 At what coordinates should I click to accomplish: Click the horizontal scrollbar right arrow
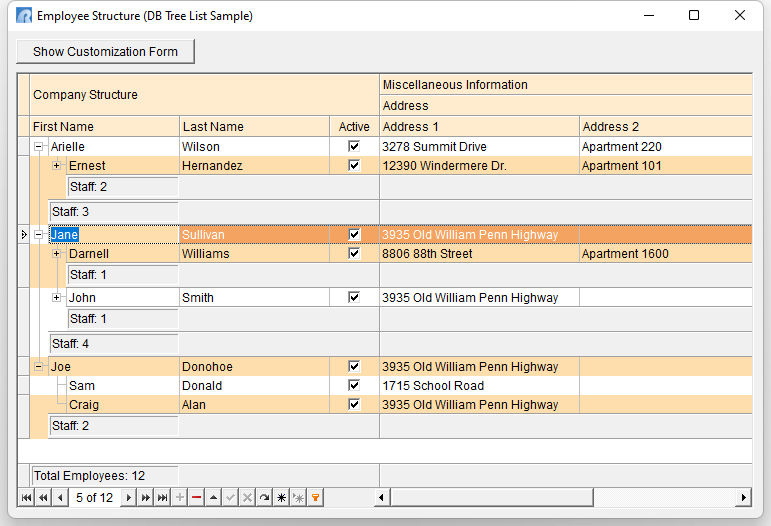[744, 497]
